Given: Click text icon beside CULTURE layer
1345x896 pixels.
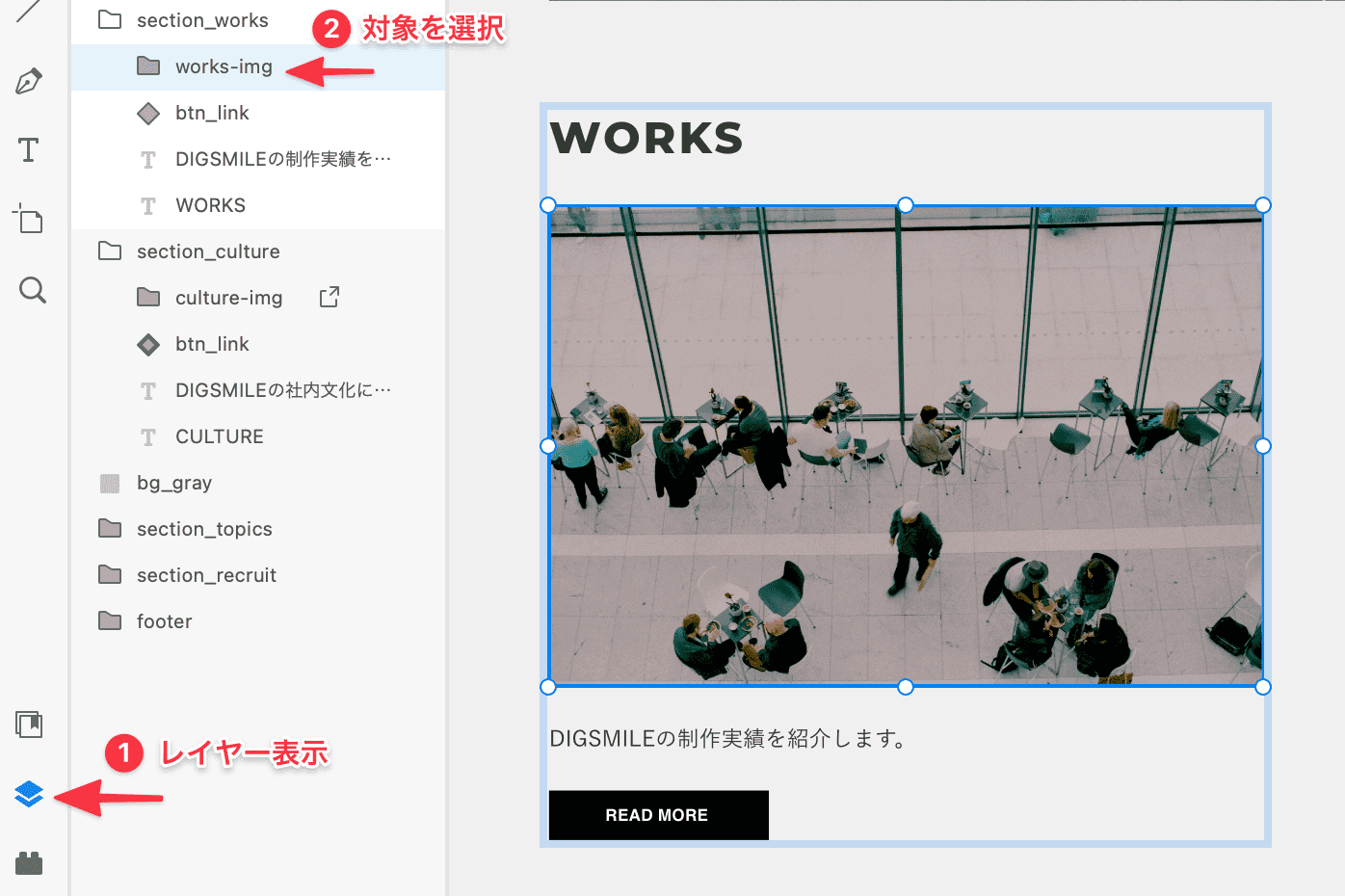Looking at the screenshot, I should pyautogui.click(x=148, y=437).
